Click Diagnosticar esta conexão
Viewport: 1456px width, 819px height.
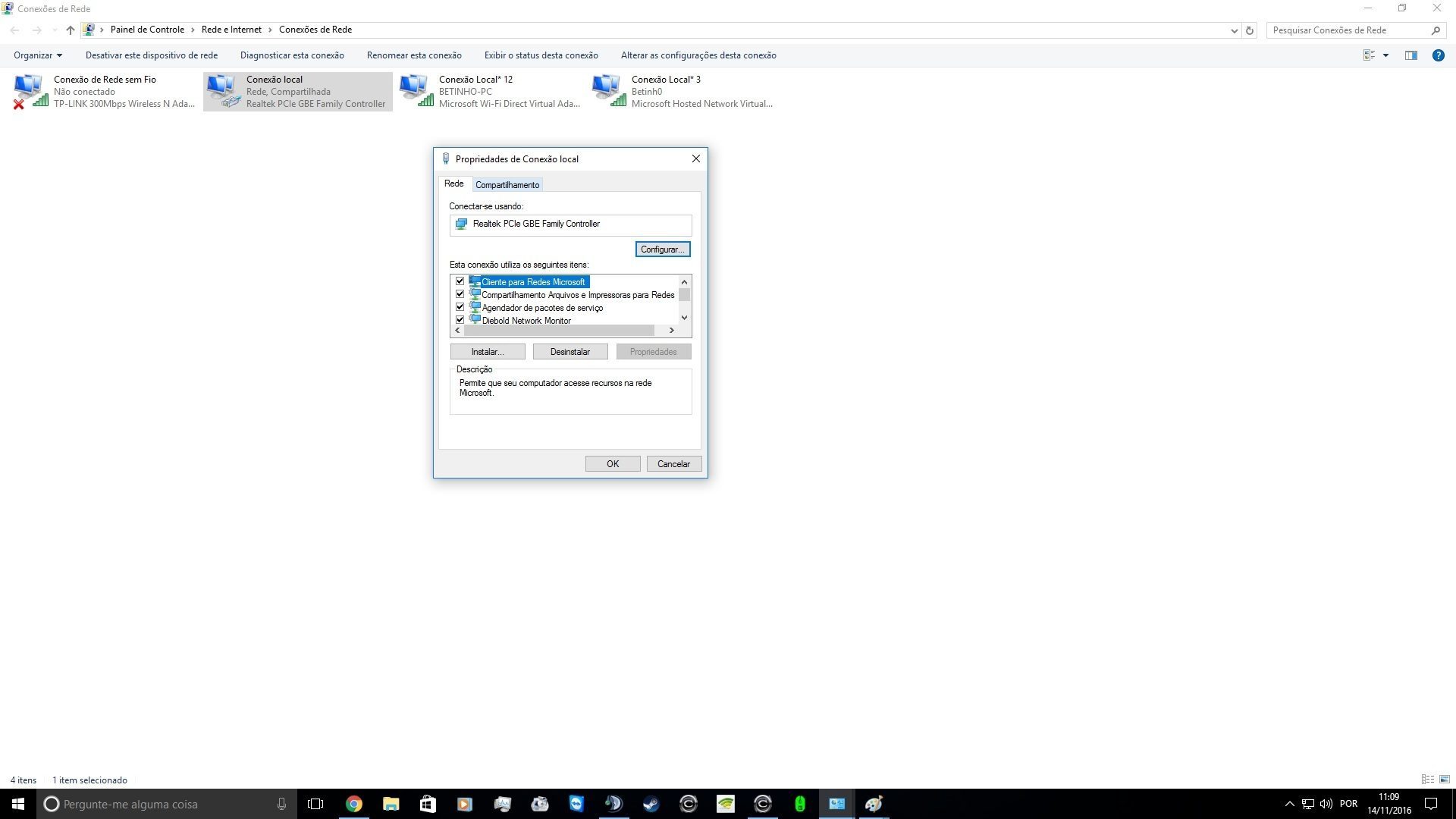tap(292, 55)
